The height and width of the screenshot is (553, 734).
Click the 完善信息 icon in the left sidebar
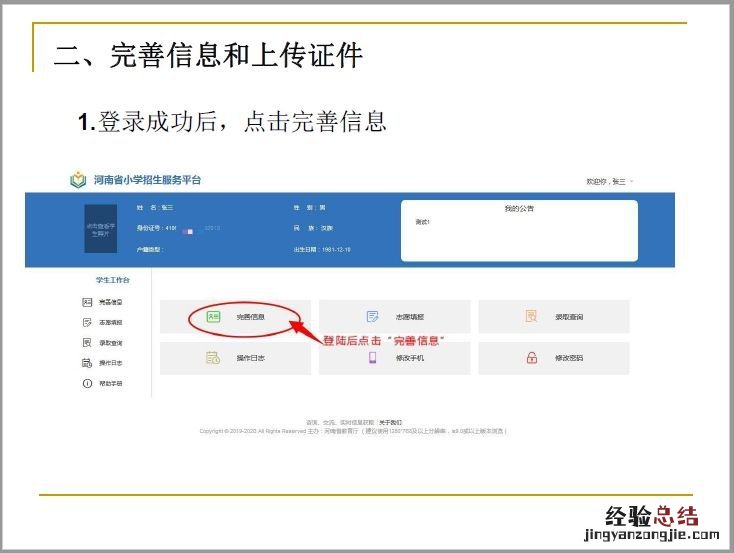tap(87, 302)
